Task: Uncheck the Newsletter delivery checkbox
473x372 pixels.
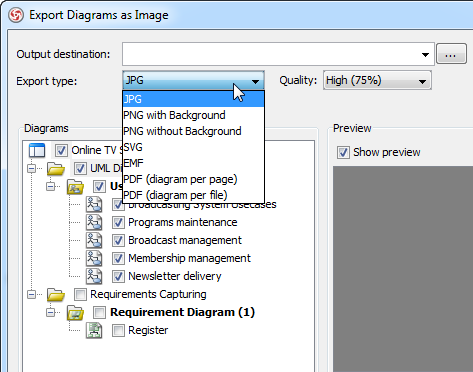Action: (x=118, y=276)
